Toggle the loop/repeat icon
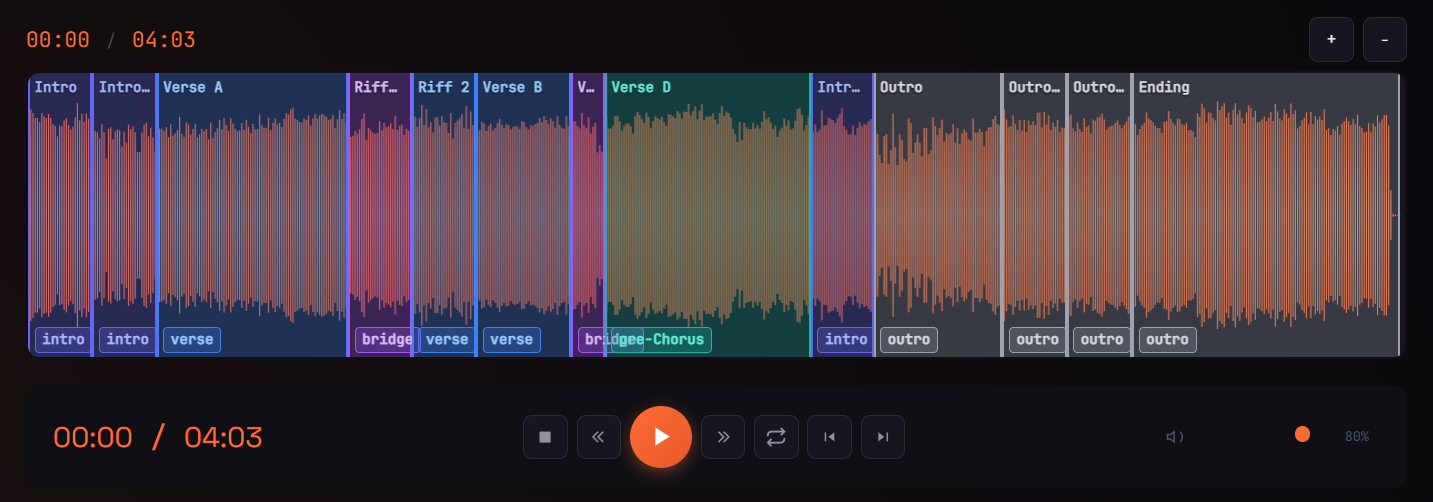This screenshot has height=502, width=1433. tap(776, 437)
